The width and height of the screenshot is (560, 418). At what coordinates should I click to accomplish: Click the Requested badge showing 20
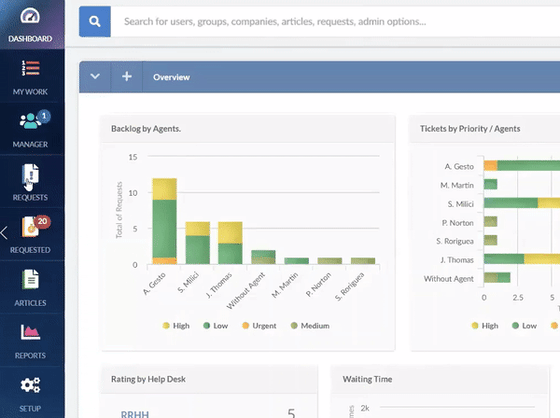[42, 222]
